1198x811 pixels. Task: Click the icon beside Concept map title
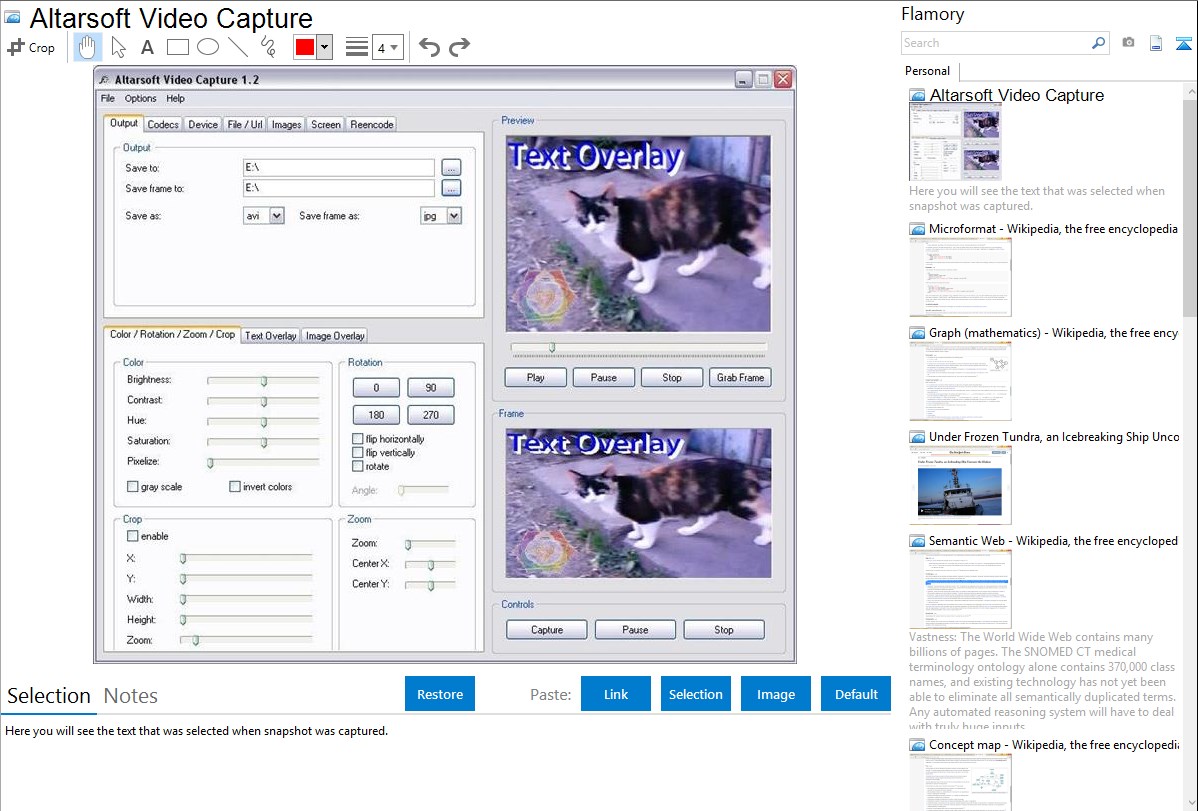(x=917, y=745)
